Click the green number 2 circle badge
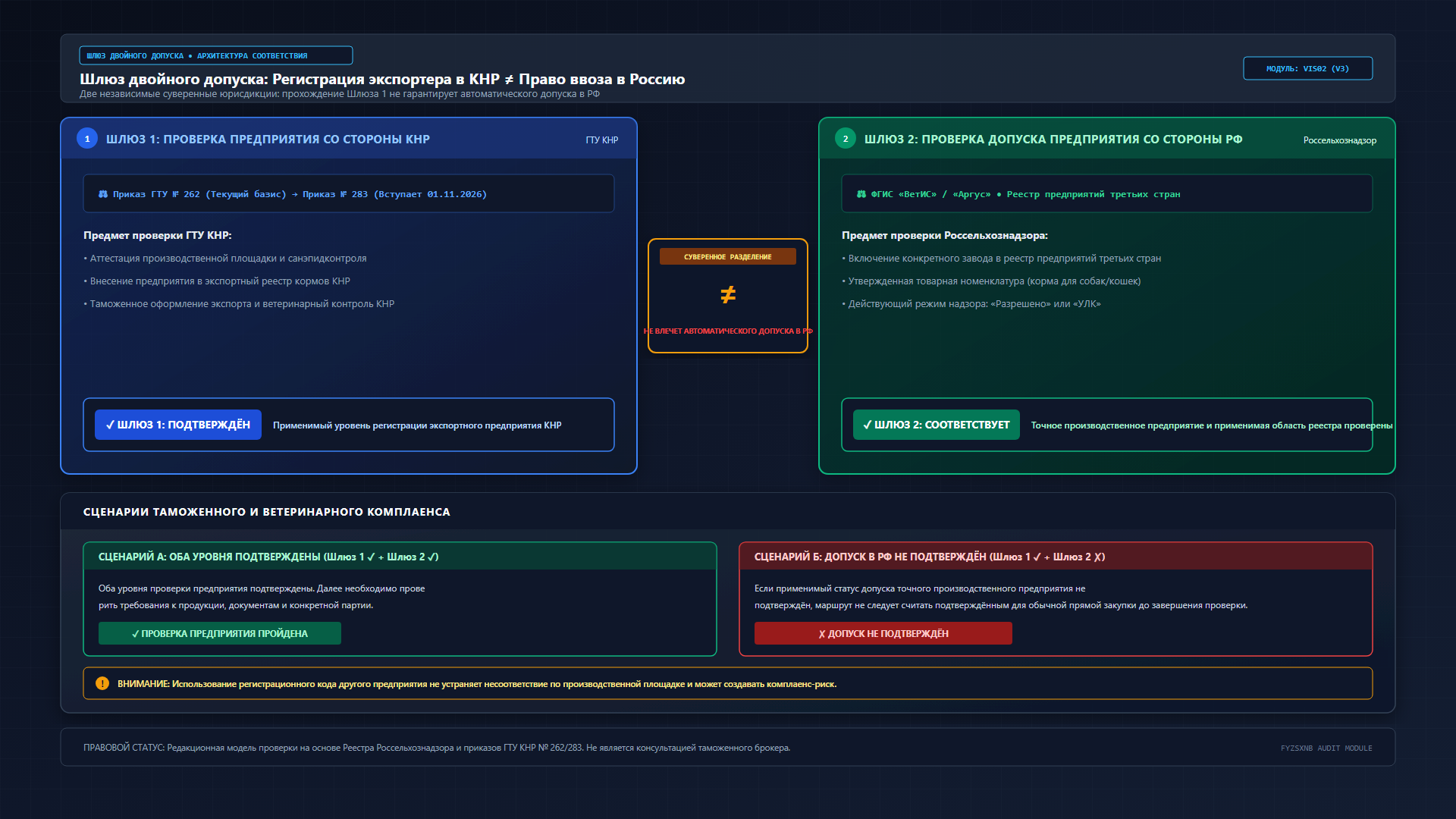Viewport: 1456px width, 819px height. (846, 139)
